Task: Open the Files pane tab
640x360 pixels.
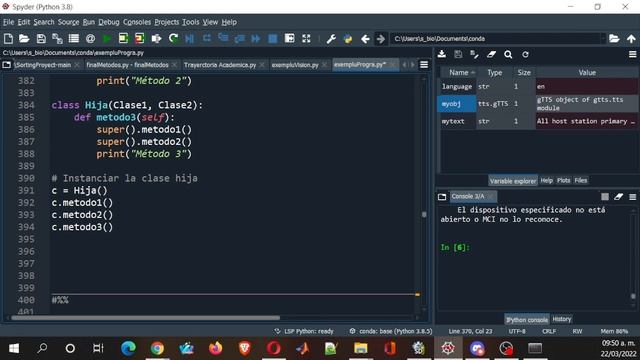Action: [x=580, y=180]
